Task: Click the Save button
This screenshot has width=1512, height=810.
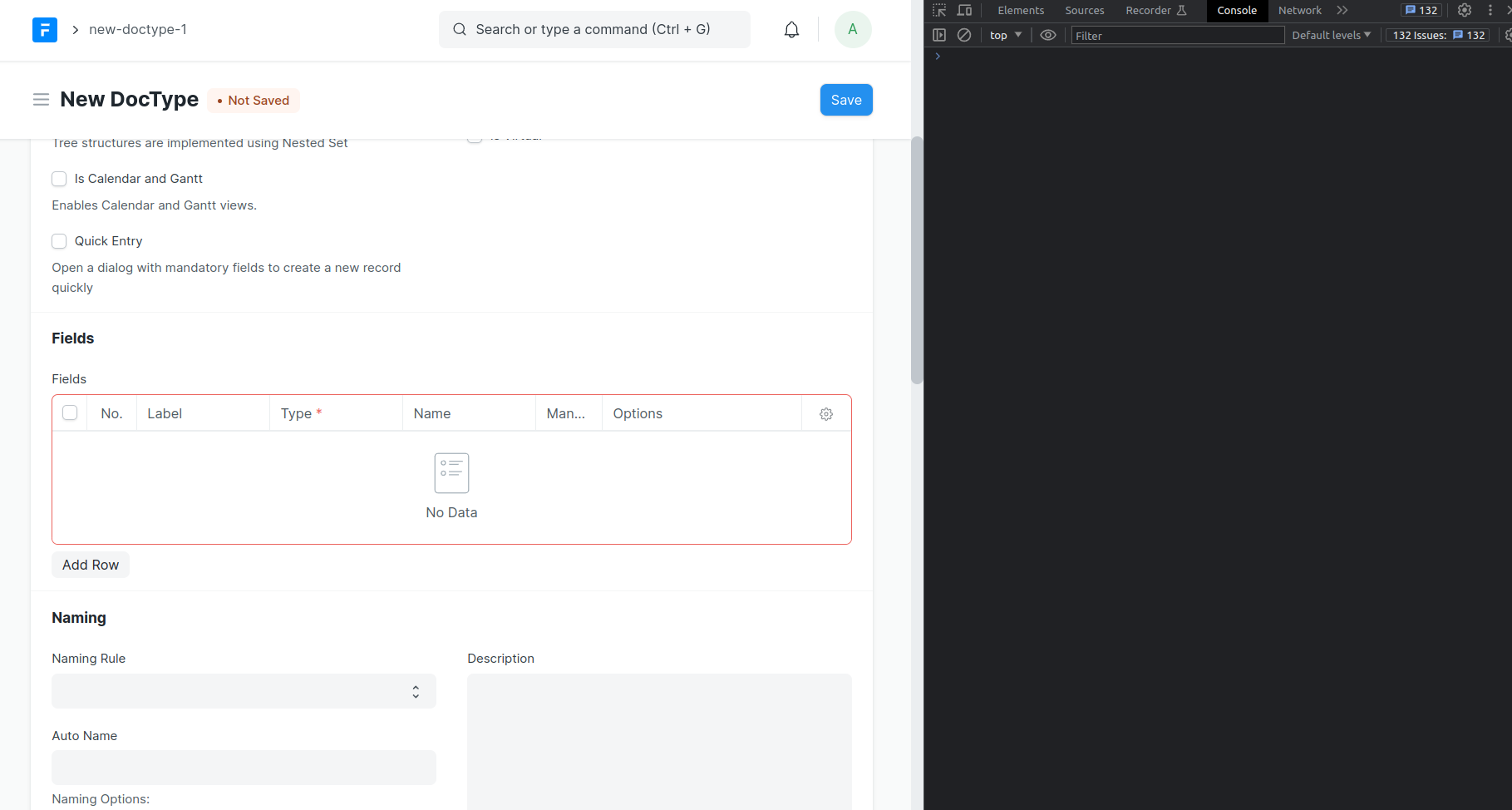Action: (x=845, y=100)
